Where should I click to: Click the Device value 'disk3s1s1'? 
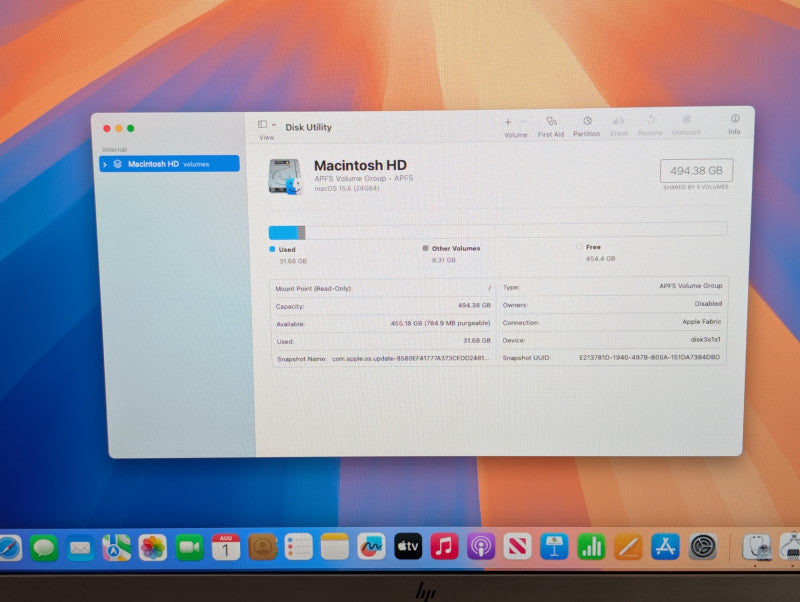pos(706,339)
